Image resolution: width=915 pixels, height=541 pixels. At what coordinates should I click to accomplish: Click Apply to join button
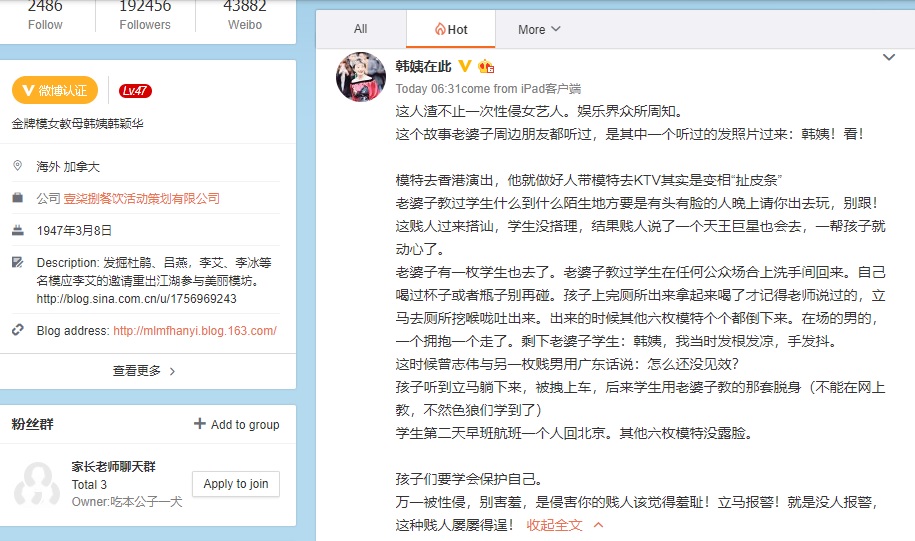tap(236, 484)
